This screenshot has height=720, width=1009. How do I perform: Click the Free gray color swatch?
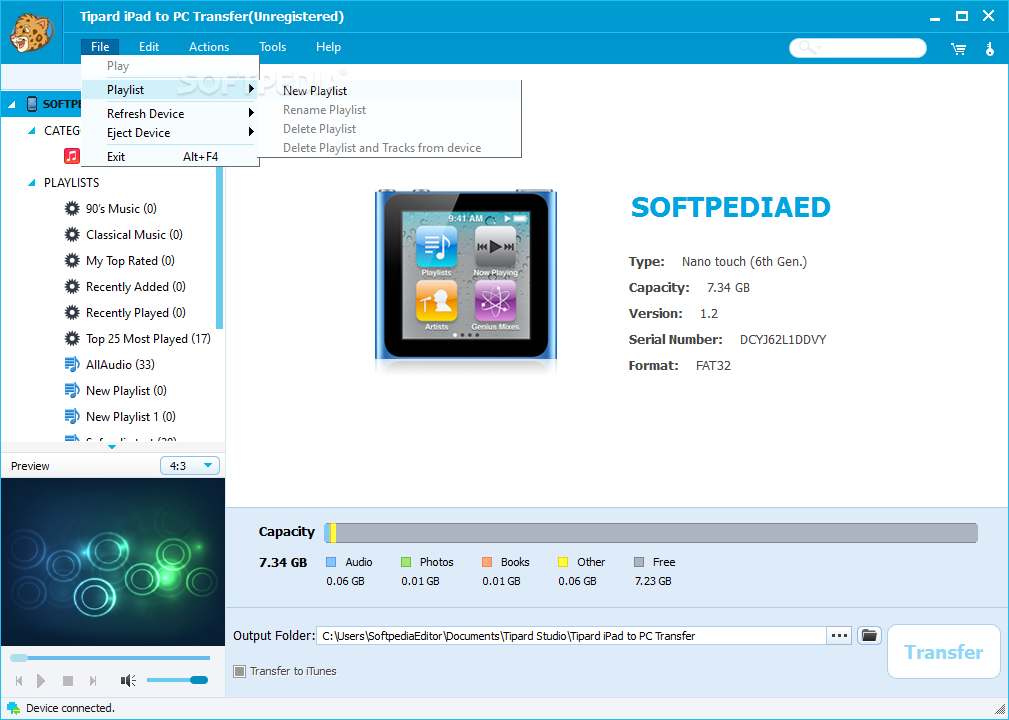[638, 562]
